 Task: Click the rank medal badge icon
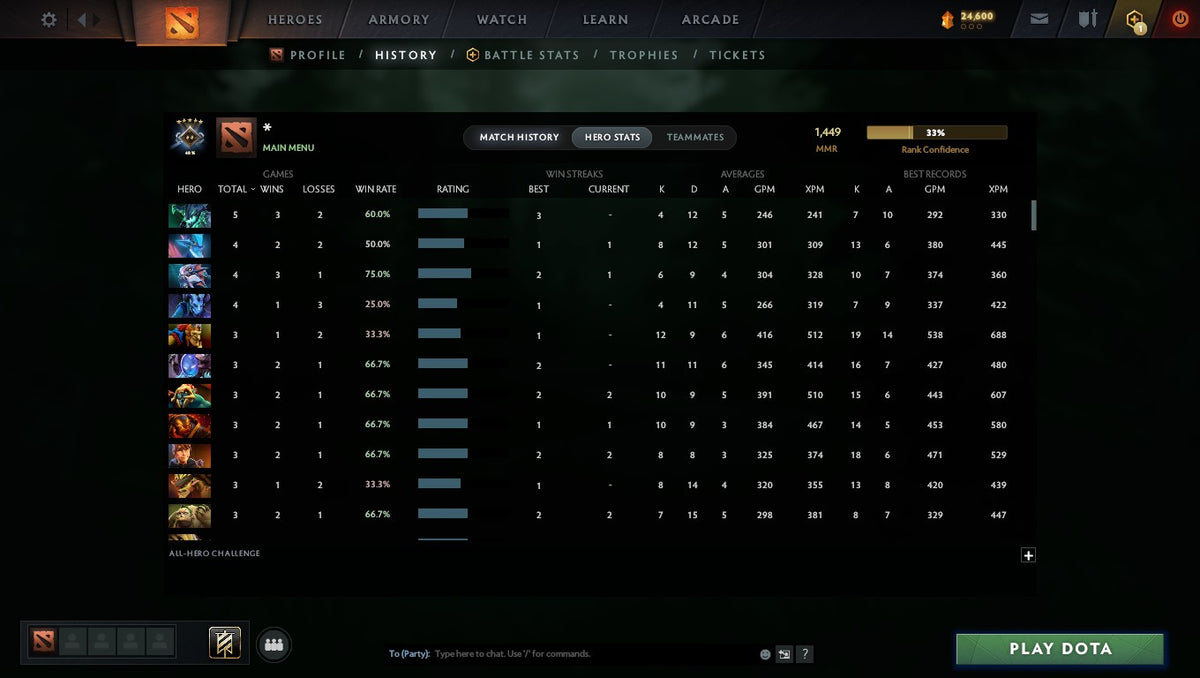click(189, 137)
